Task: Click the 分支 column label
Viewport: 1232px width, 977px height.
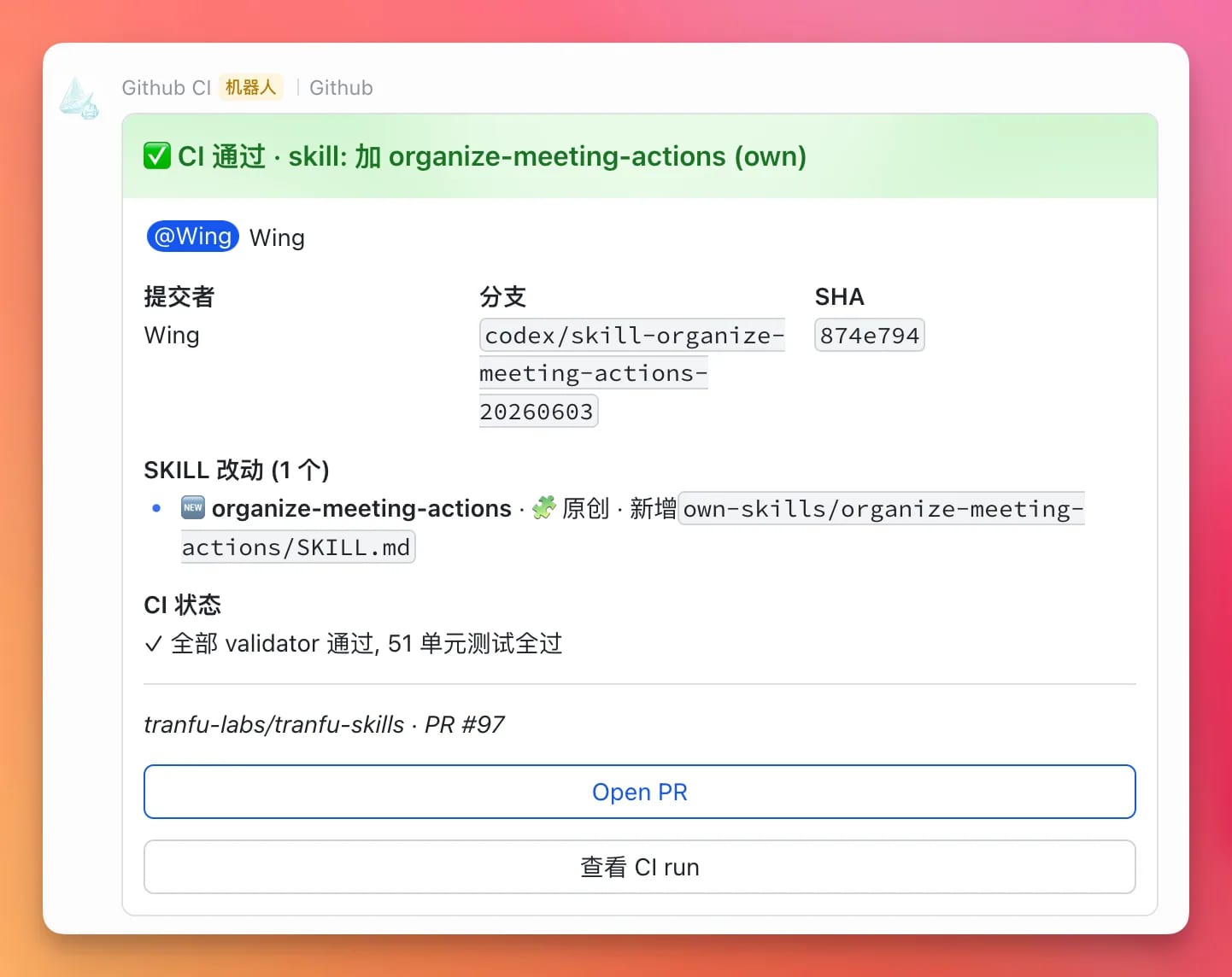Action: tap(503, 296)
